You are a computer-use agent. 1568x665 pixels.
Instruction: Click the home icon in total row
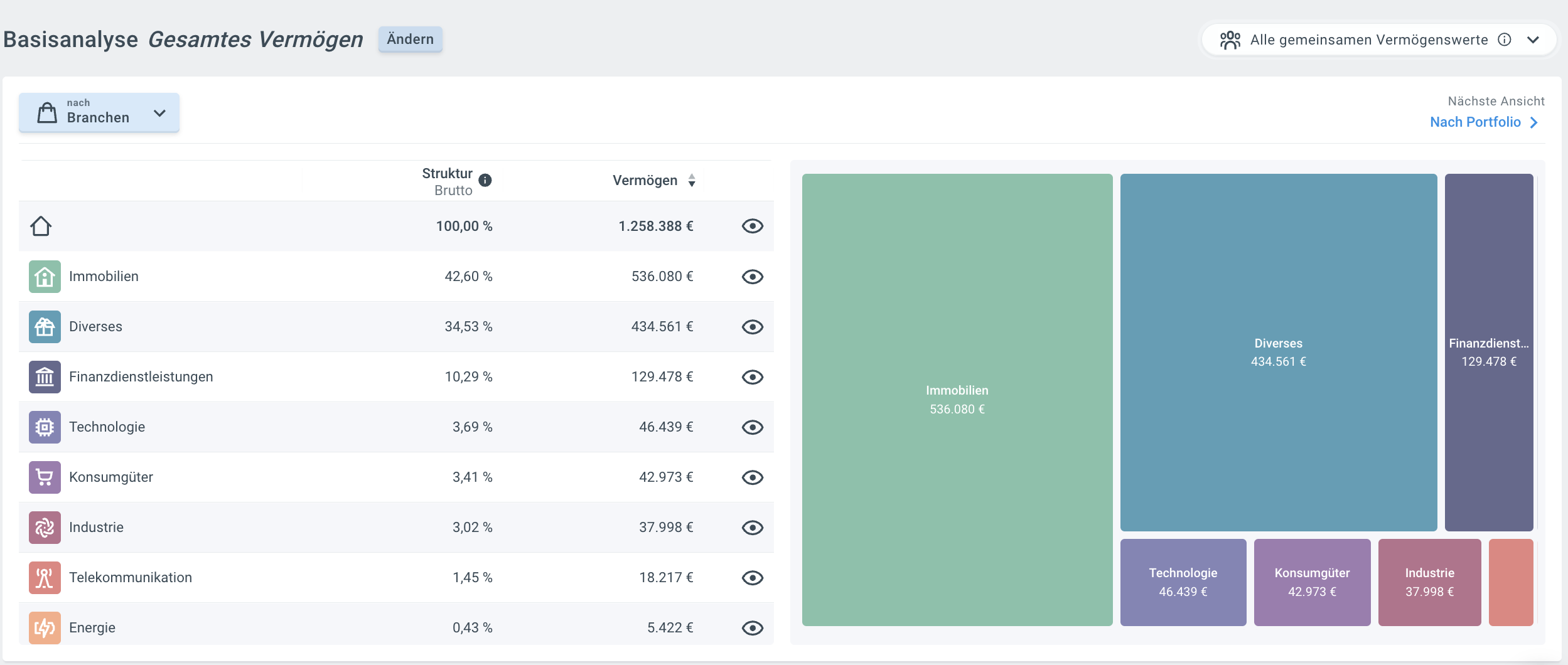tap(41, 226)
